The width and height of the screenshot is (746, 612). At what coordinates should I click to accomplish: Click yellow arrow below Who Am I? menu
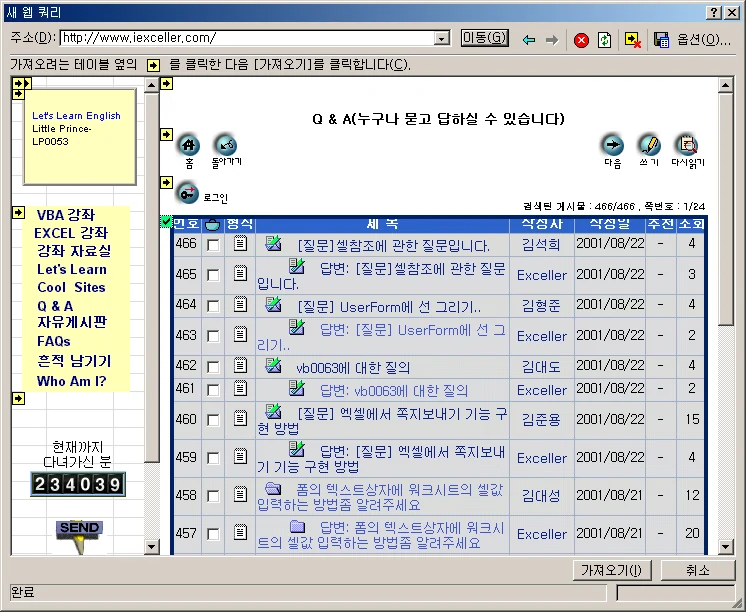18,398
